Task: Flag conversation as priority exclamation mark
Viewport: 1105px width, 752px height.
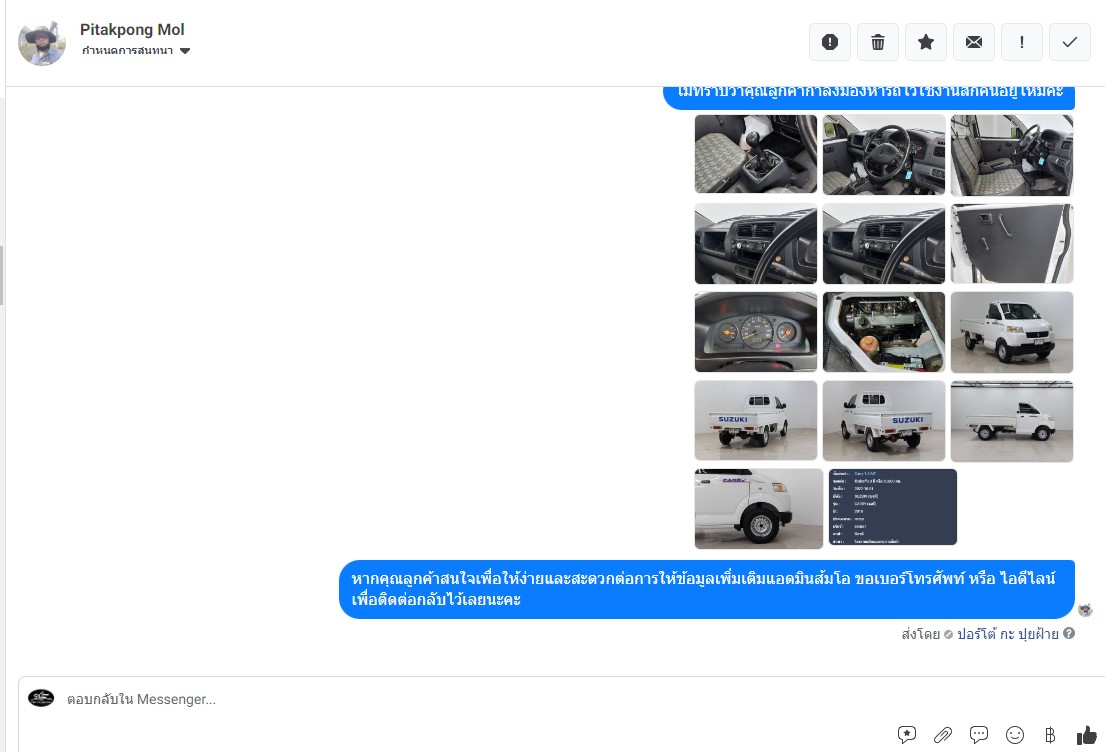Action: 1021,42
